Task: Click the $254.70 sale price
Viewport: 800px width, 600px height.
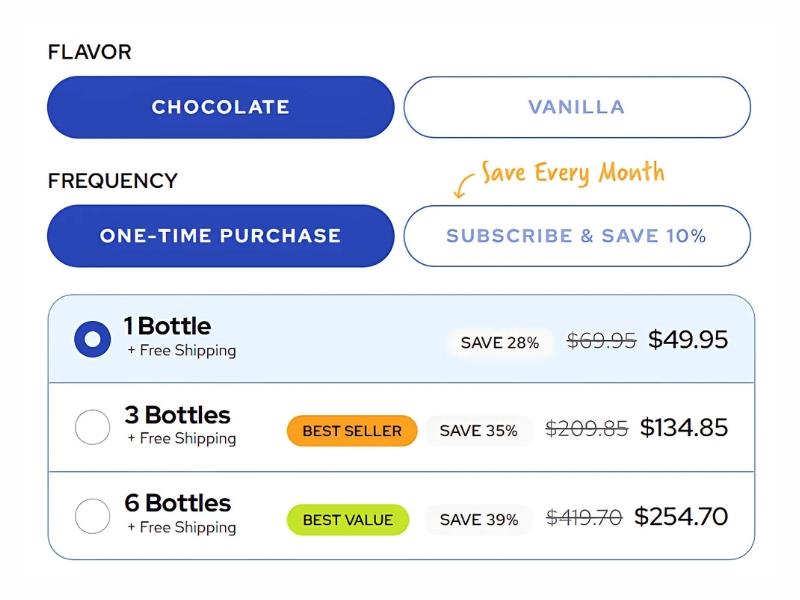Action: (681, 517)
